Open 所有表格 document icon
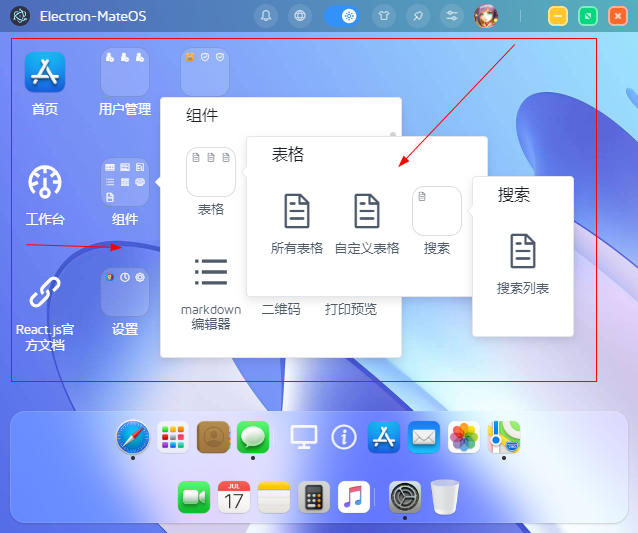This screenshot has width=638, height=533. pyautogui.click(x=297, y=211)
